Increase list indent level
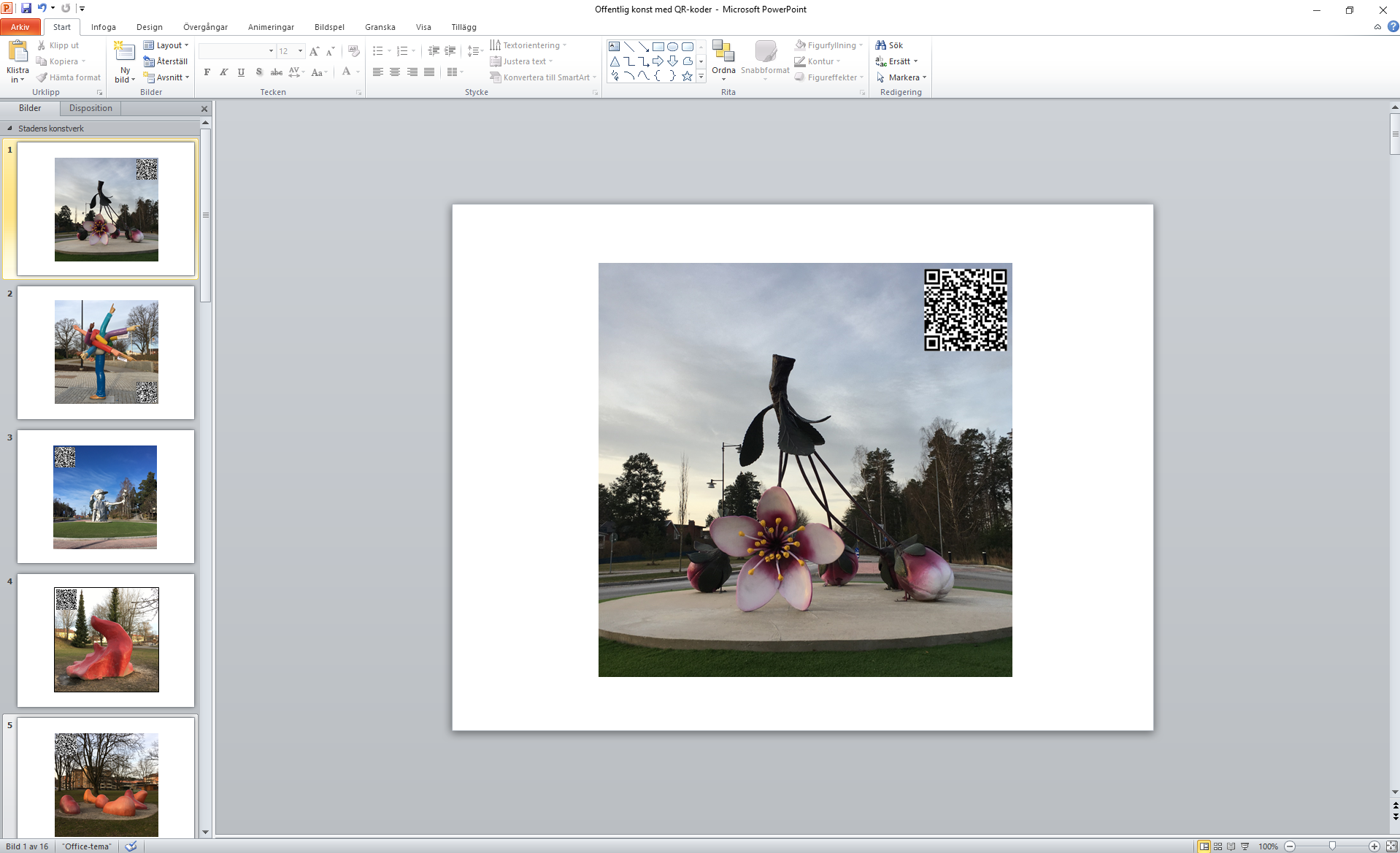 pyautogui.click(x=450, y=51)
